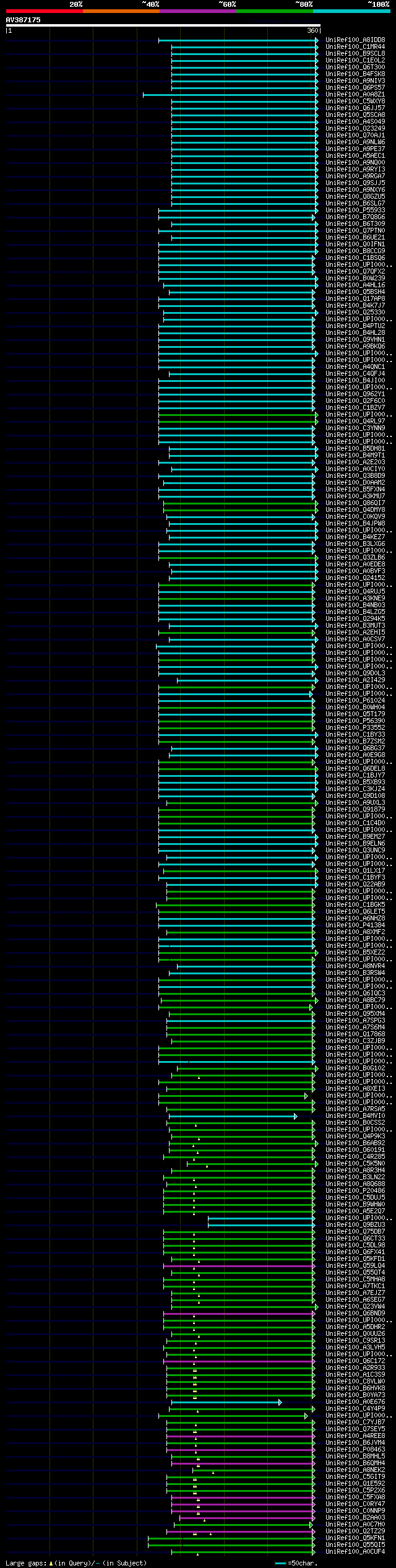Open hit UniRef100_Q6C172
This screenshot has height=1568, width=396.
coord(355,1361)
